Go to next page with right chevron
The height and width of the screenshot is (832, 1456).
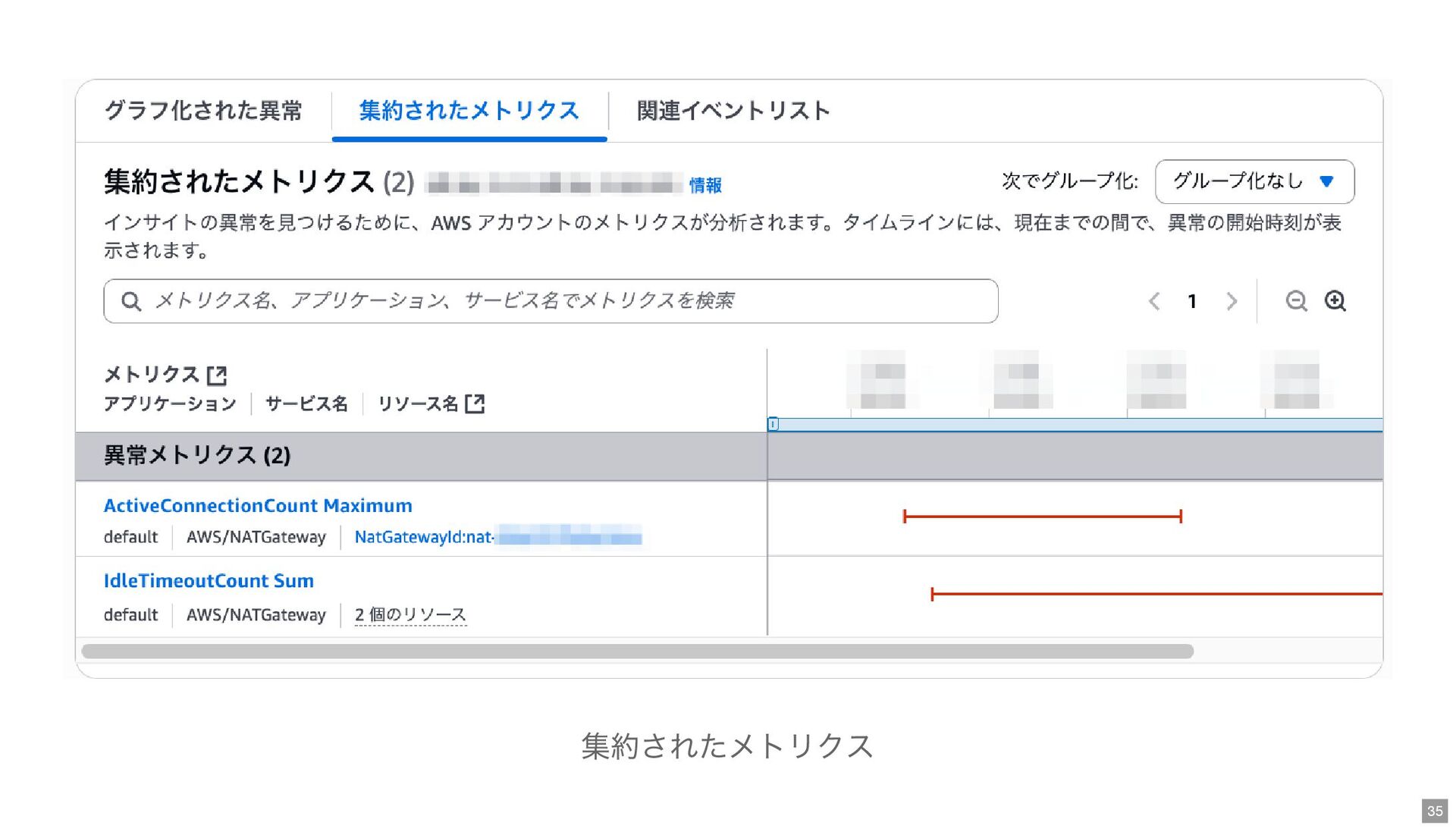(x=1232, y=302)
